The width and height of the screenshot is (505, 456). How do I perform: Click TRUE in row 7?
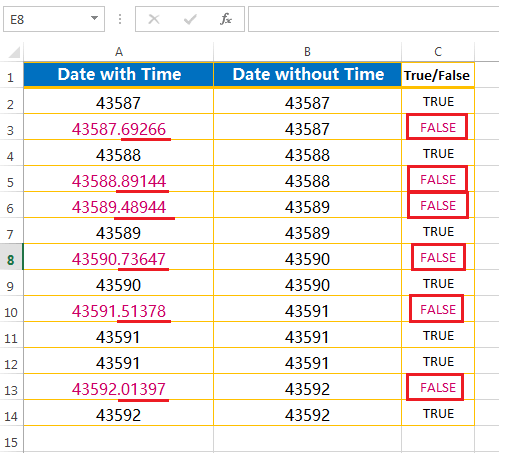click(x=439, y=231)
